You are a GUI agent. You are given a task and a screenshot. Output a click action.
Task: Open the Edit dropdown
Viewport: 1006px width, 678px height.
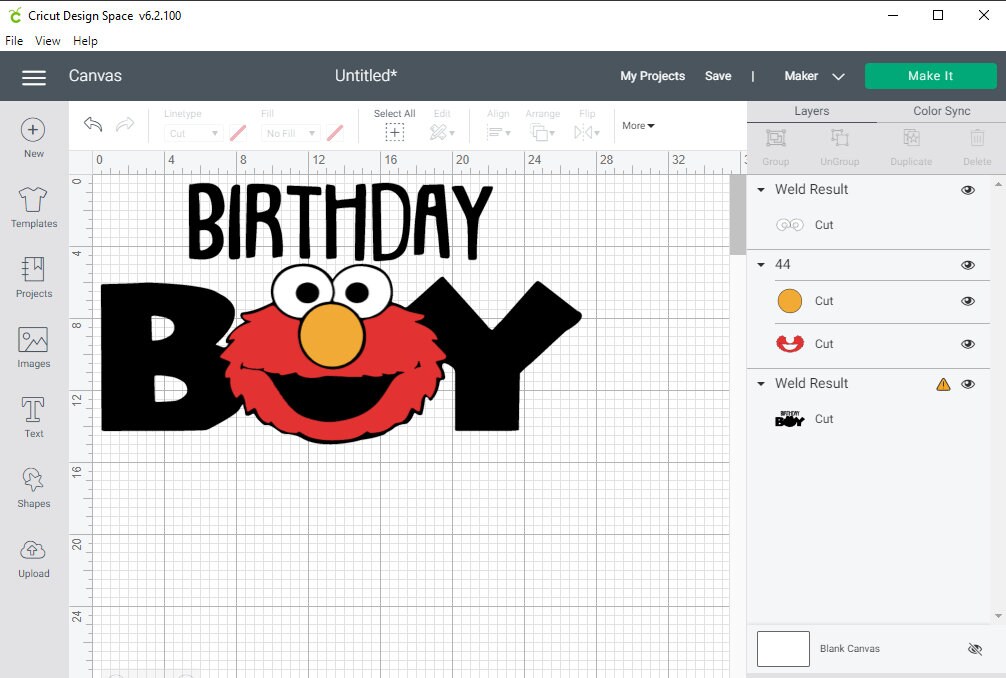[x=442, y=133]
